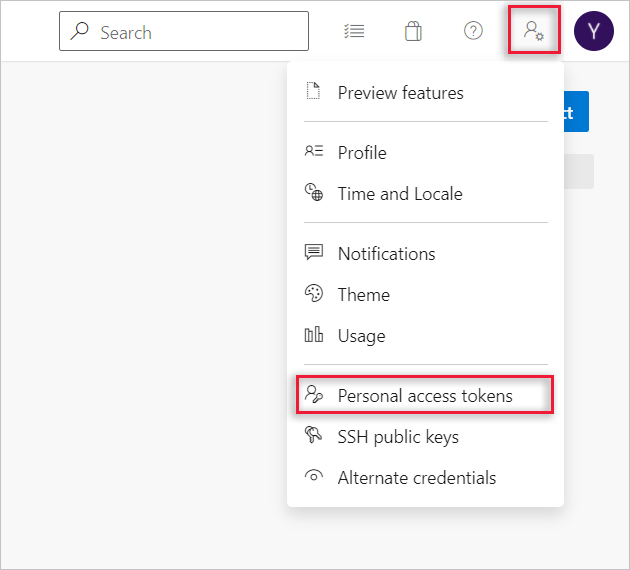630x570 pixels.
Task: Open the Marketplace shopping bag icon
Action: (413, 31)
